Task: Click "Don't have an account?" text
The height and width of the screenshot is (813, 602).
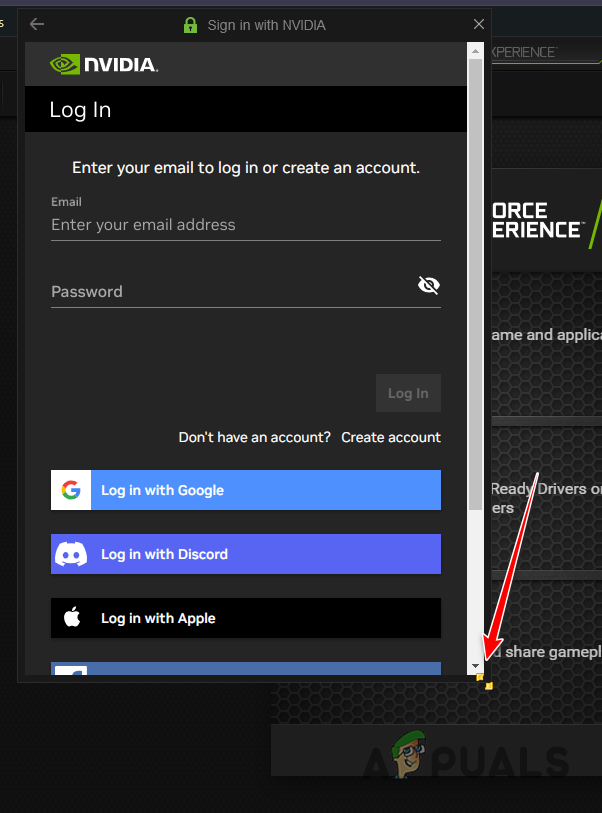Action: point(255,437)
